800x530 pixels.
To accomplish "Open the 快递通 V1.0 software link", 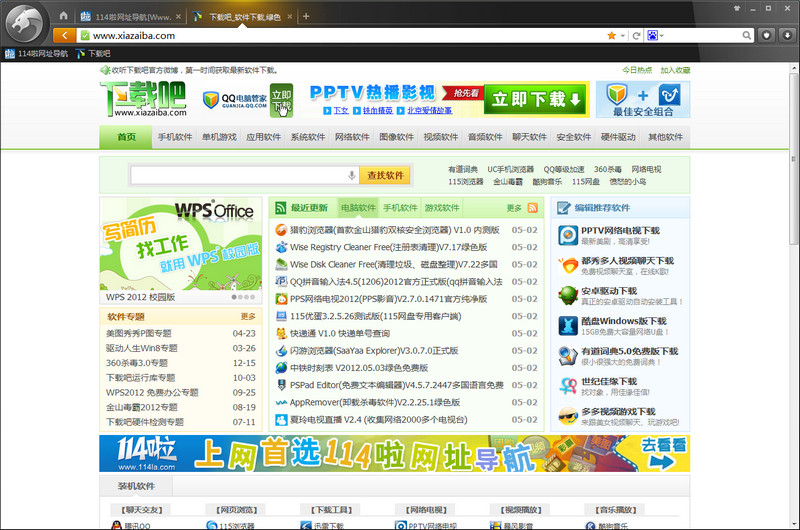I will 340,333.
